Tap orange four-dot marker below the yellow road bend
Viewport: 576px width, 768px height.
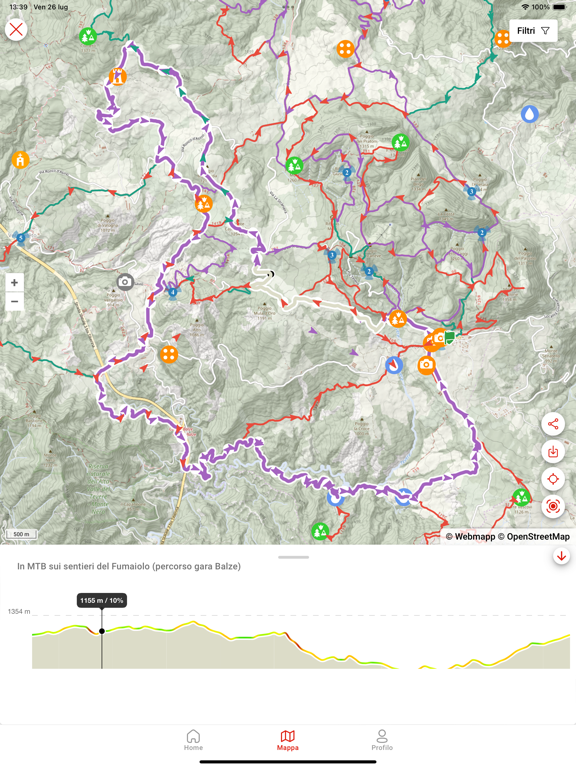(x=169, y=354)
